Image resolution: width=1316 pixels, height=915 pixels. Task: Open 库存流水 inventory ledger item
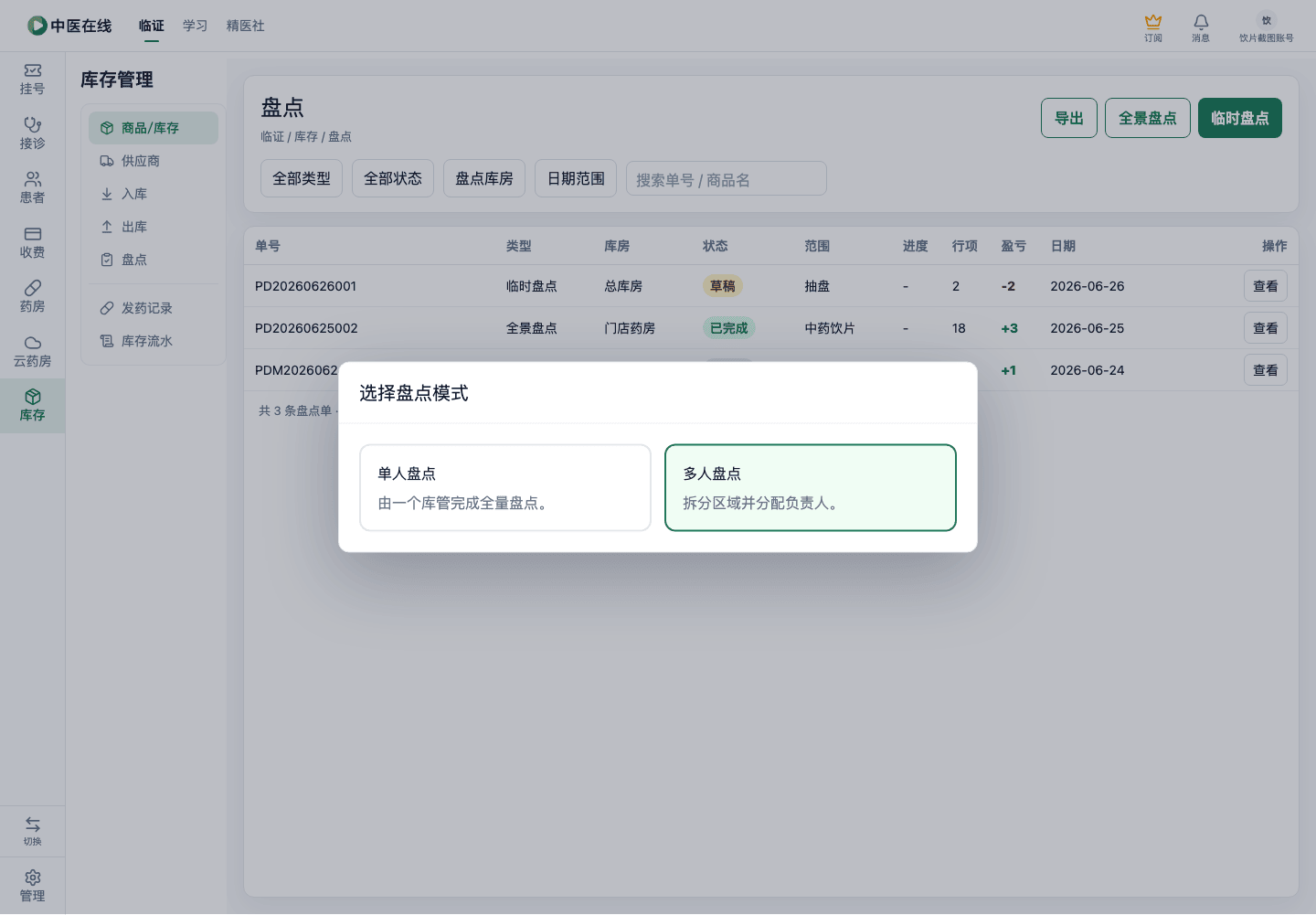(x=154, y=341)
